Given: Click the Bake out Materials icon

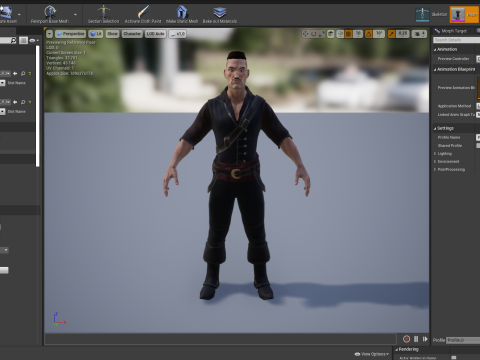Looking at the screenshot, I should click(220, 12).
